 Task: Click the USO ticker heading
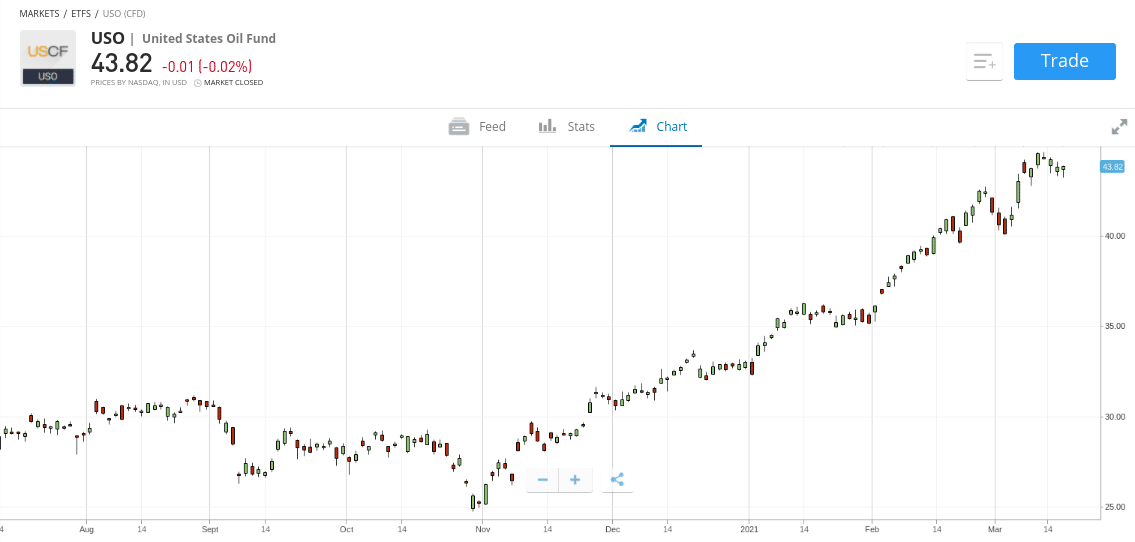[108, 38]
